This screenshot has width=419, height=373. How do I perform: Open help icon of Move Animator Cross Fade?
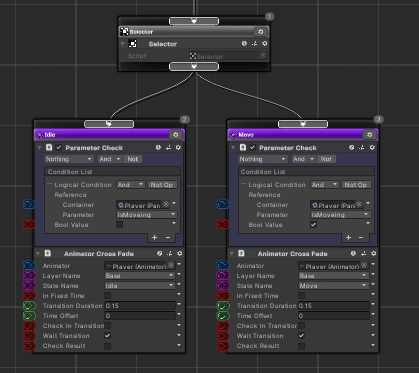tap(353, 254)
